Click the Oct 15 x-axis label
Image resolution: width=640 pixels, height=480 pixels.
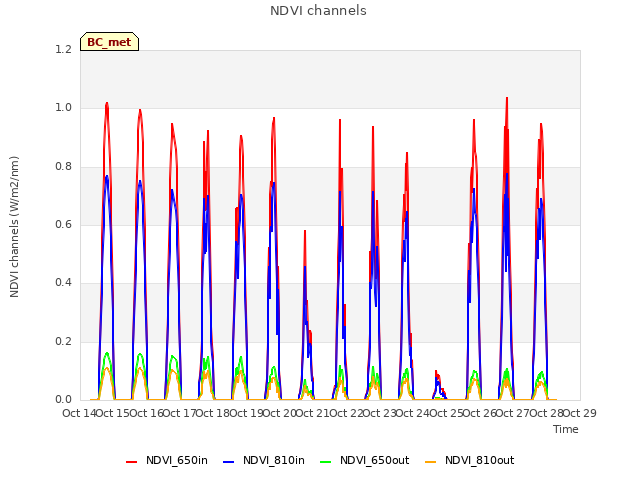[113, 413]
